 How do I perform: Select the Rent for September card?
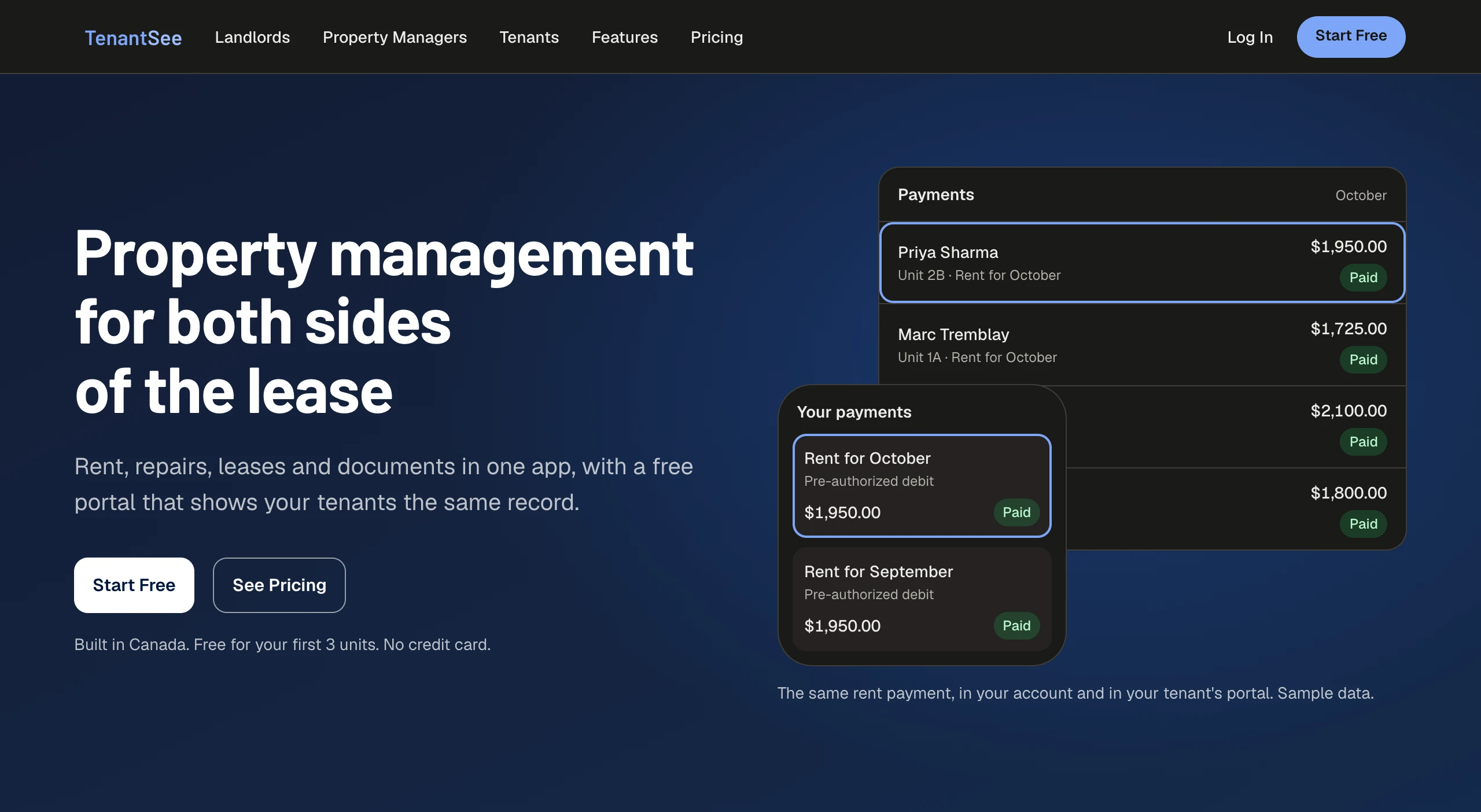[922, 599]
